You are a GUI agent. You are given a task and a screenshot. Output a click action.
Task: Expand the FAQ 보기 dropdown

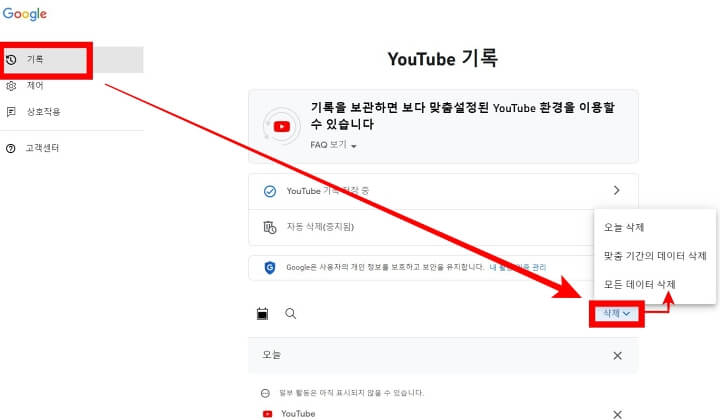tap(333, 145)
